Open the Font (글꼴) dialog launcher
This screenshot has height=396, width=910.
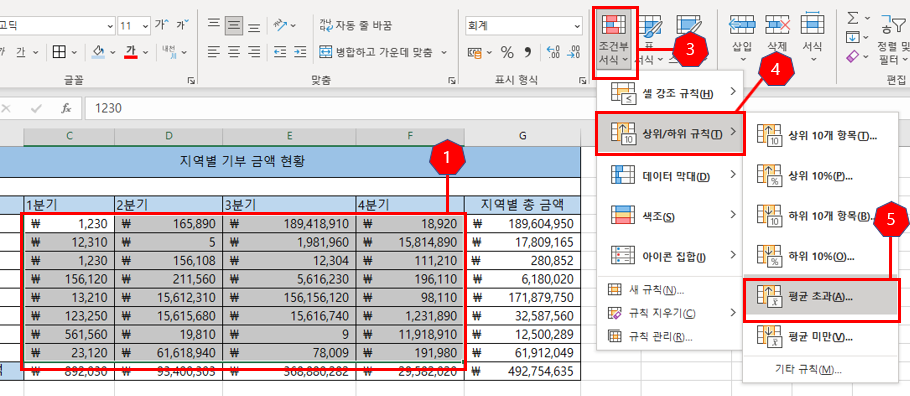(x=191, y=81)
